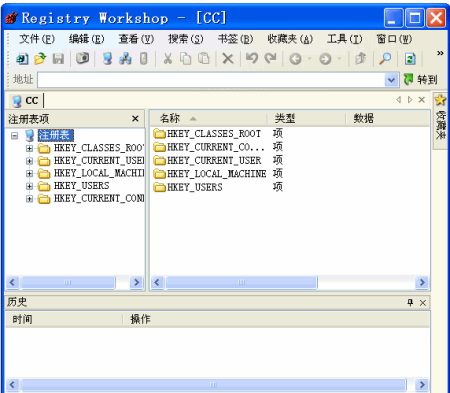Click the Undo arrow icon
The image size is (450, 393).
[252, 59]
